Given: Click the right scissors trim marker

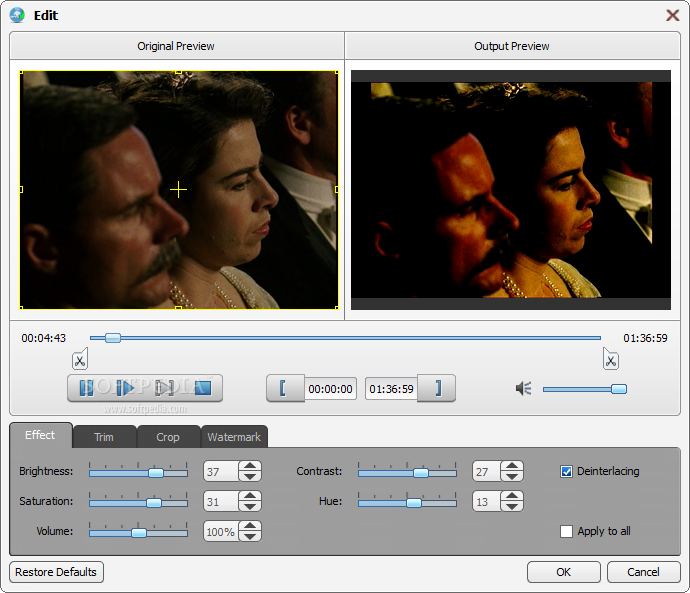Looking at the screenshot, I should (x=611, y=359).
